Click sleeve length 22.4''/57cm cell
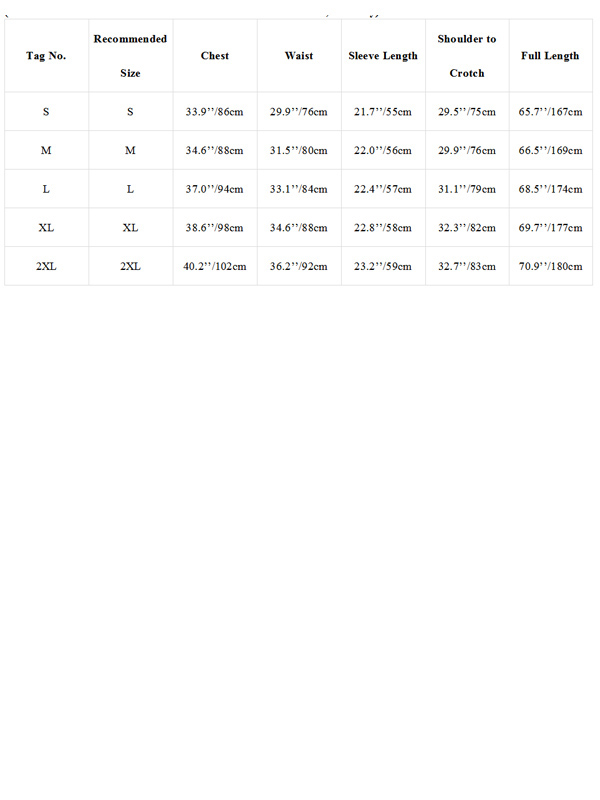Image resolution: width=600 pixels, height=800 pixels. click(x=383, y=189)
